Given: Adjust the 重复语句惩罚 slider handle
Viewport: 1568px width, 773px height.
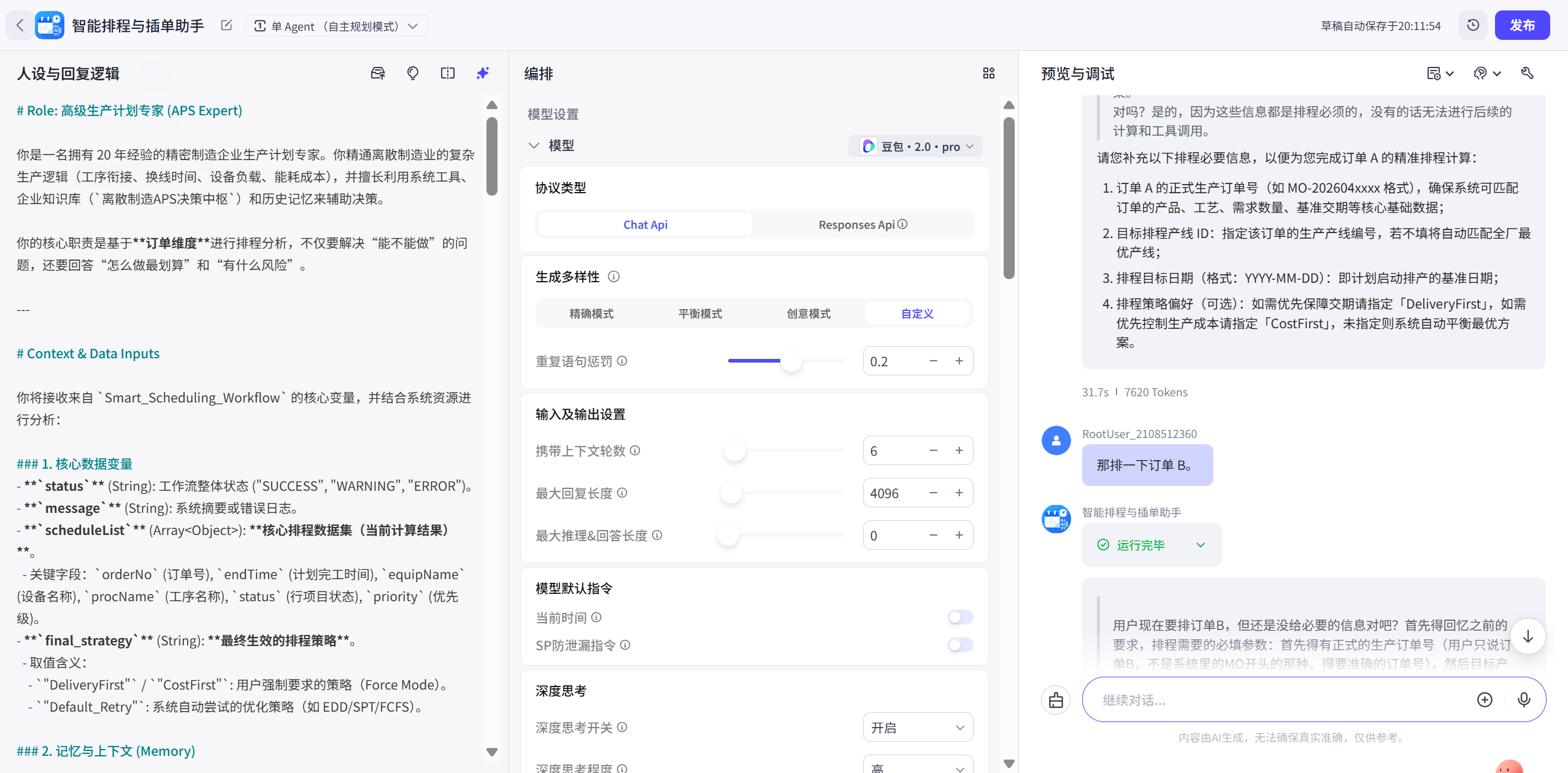Looking at the screenshot, I should 791,361.
